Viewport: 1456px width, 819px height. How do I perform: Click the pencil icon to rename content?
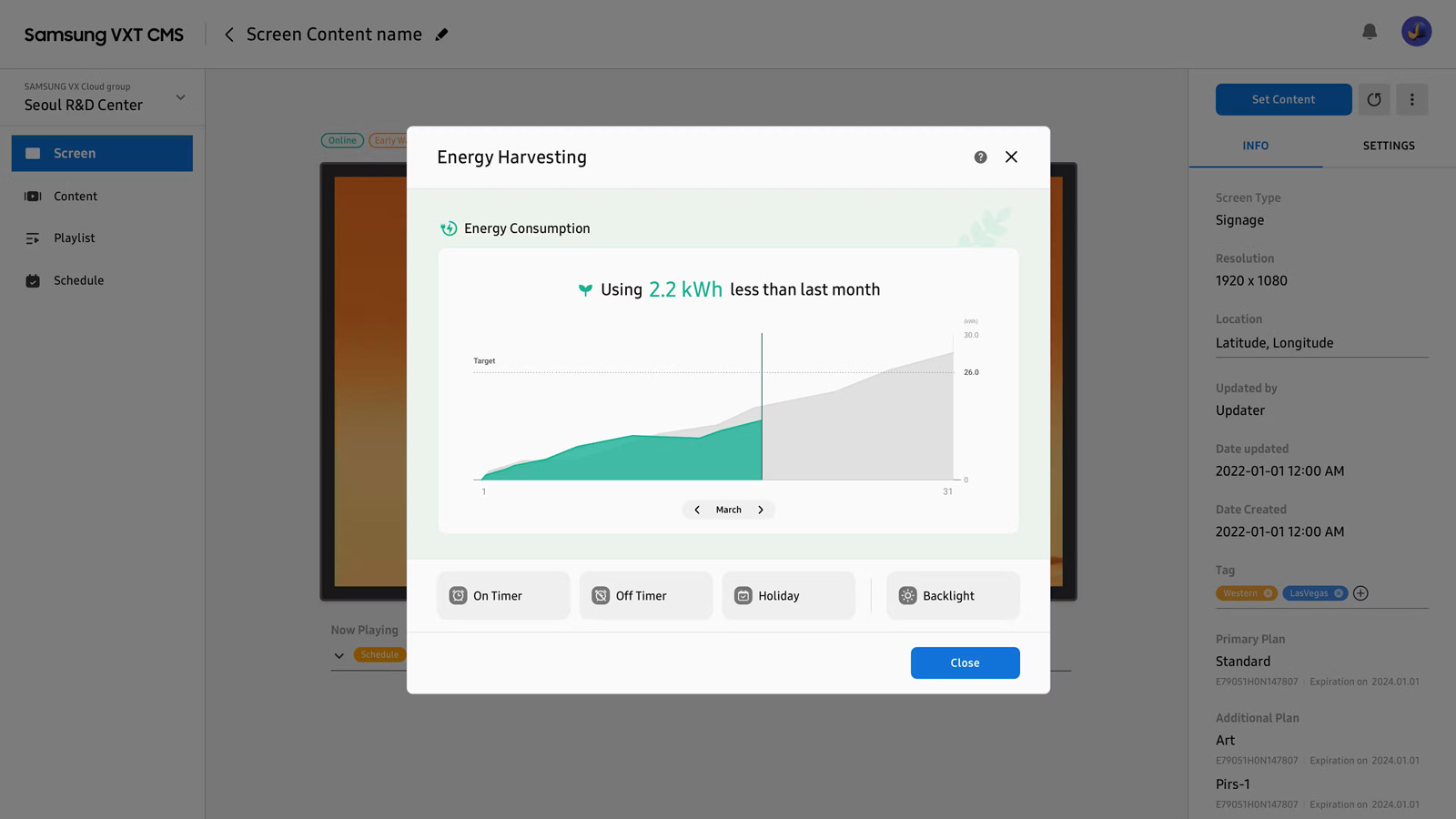coord(442,35)
